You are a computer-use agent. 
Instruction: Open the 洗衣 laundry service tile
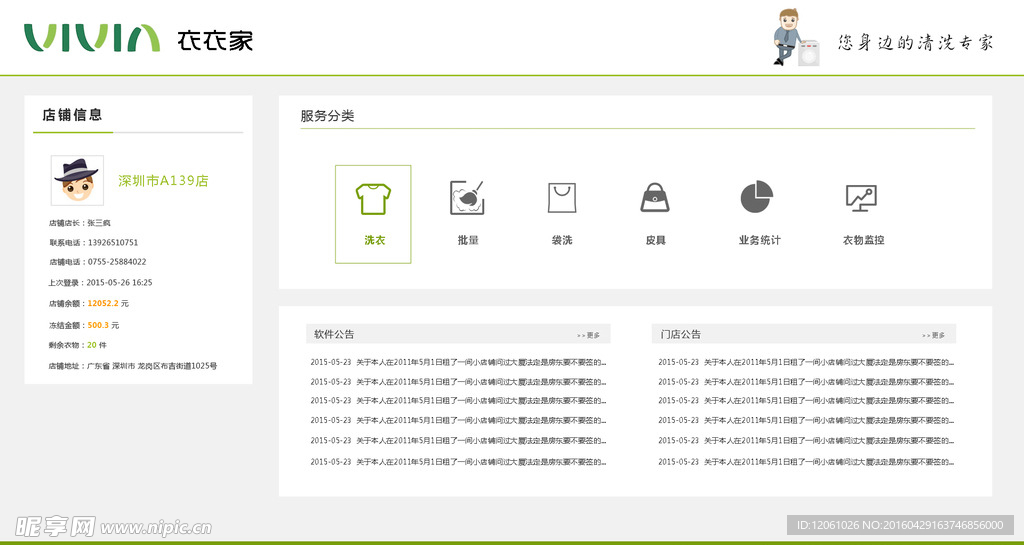click(373, 214)
